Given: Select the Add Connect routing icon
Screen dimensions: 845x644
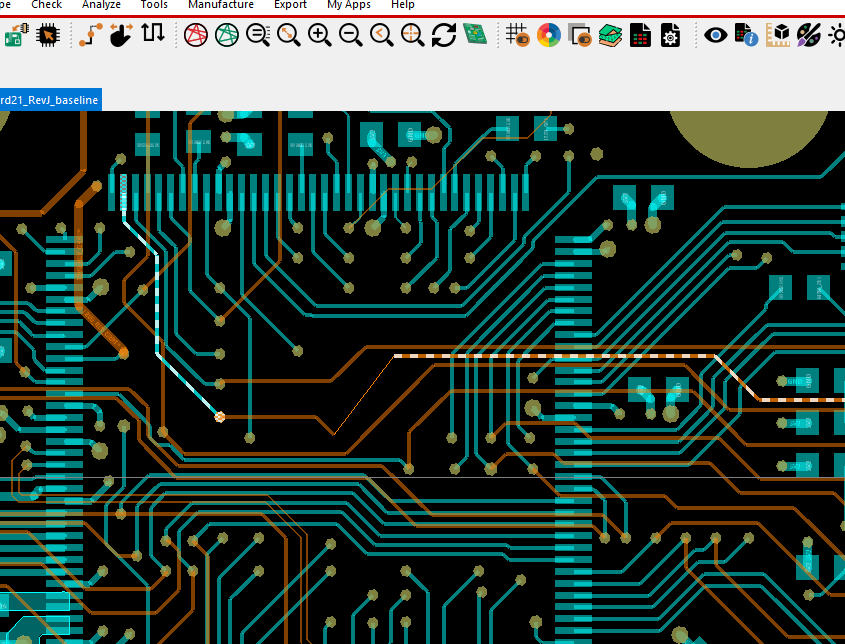Looking at the screenshot, I should pos(87,34).
